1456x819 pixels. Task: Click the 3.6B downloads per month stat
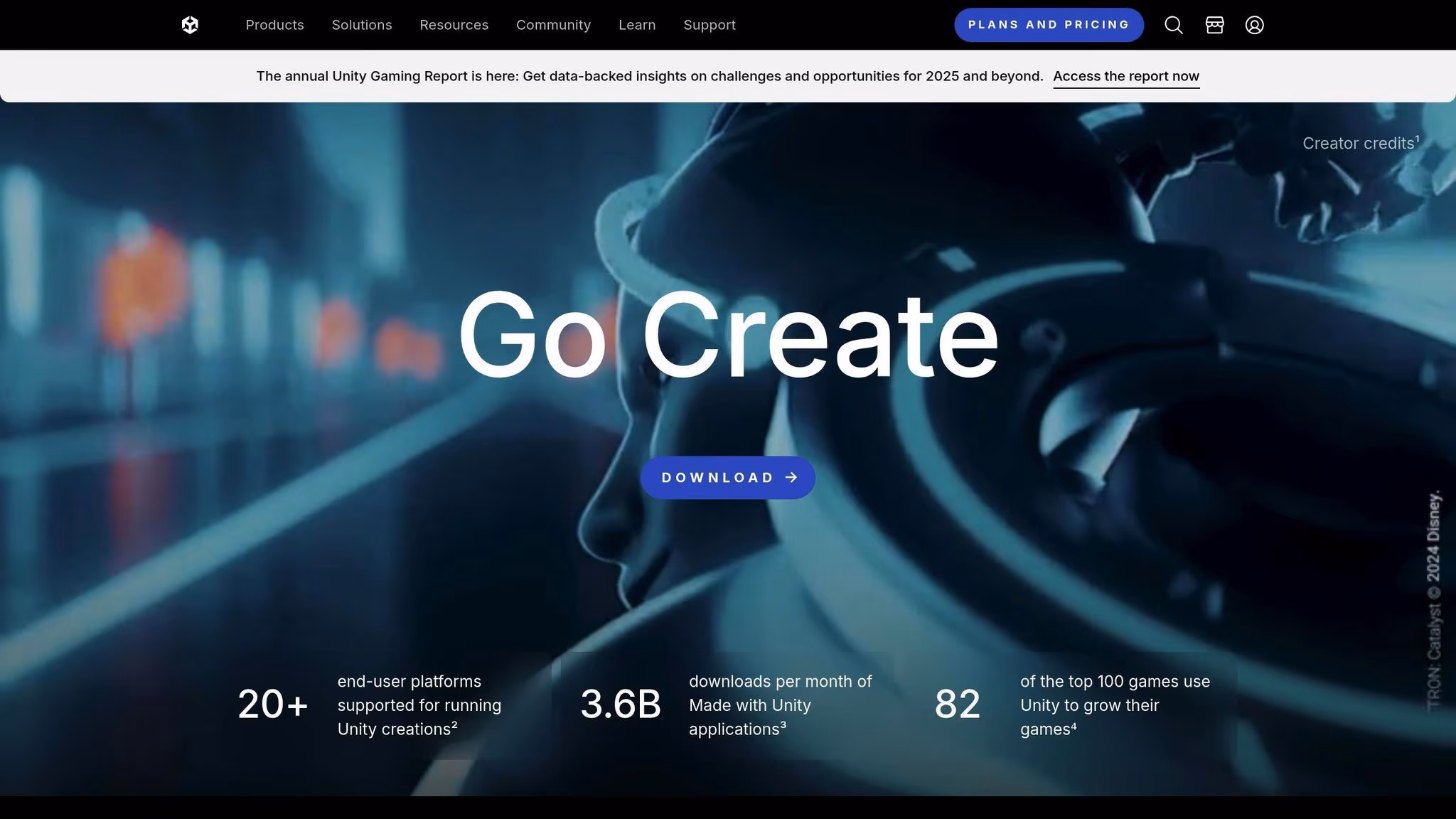[x=726, y=705]
